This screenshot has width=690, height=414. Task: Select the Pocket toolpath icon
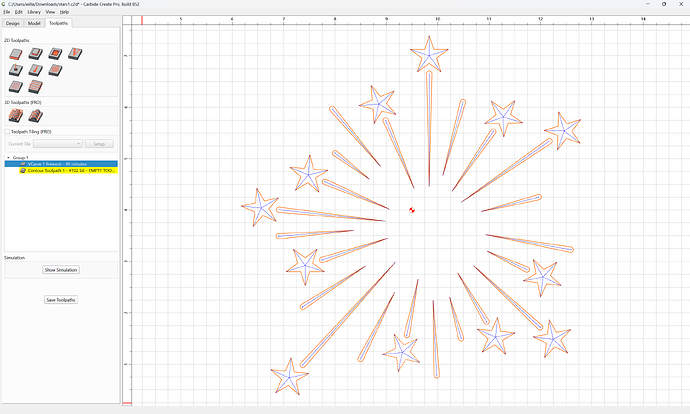click(36, 54)
